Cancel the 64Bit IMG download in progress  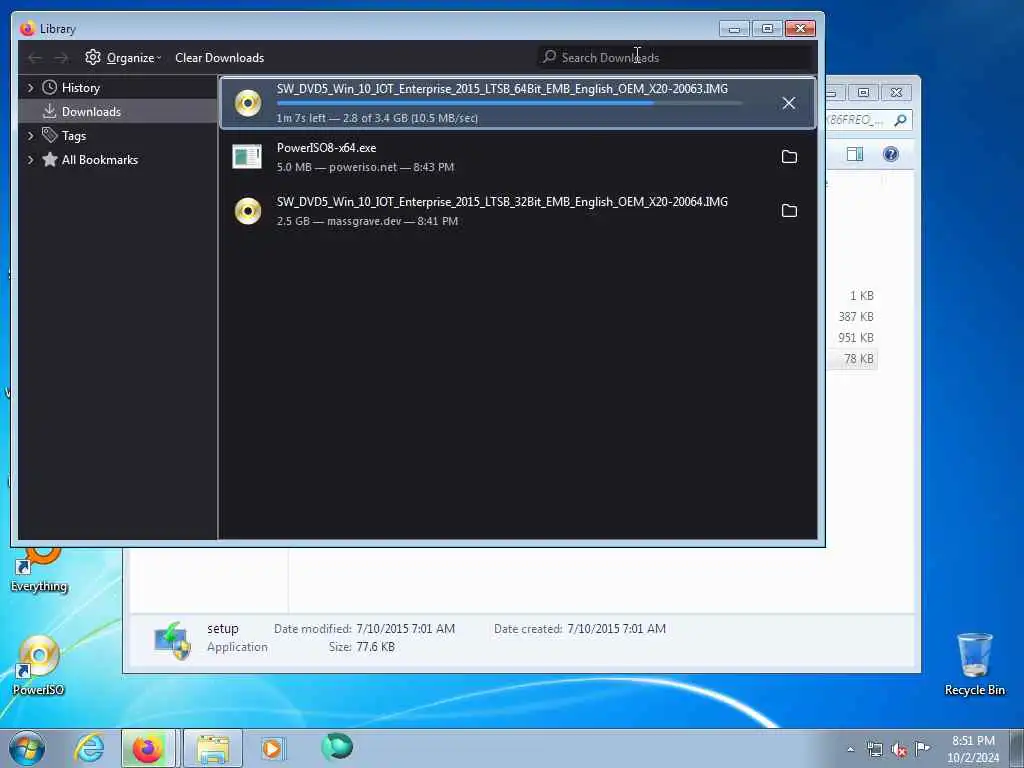(788, 103)
